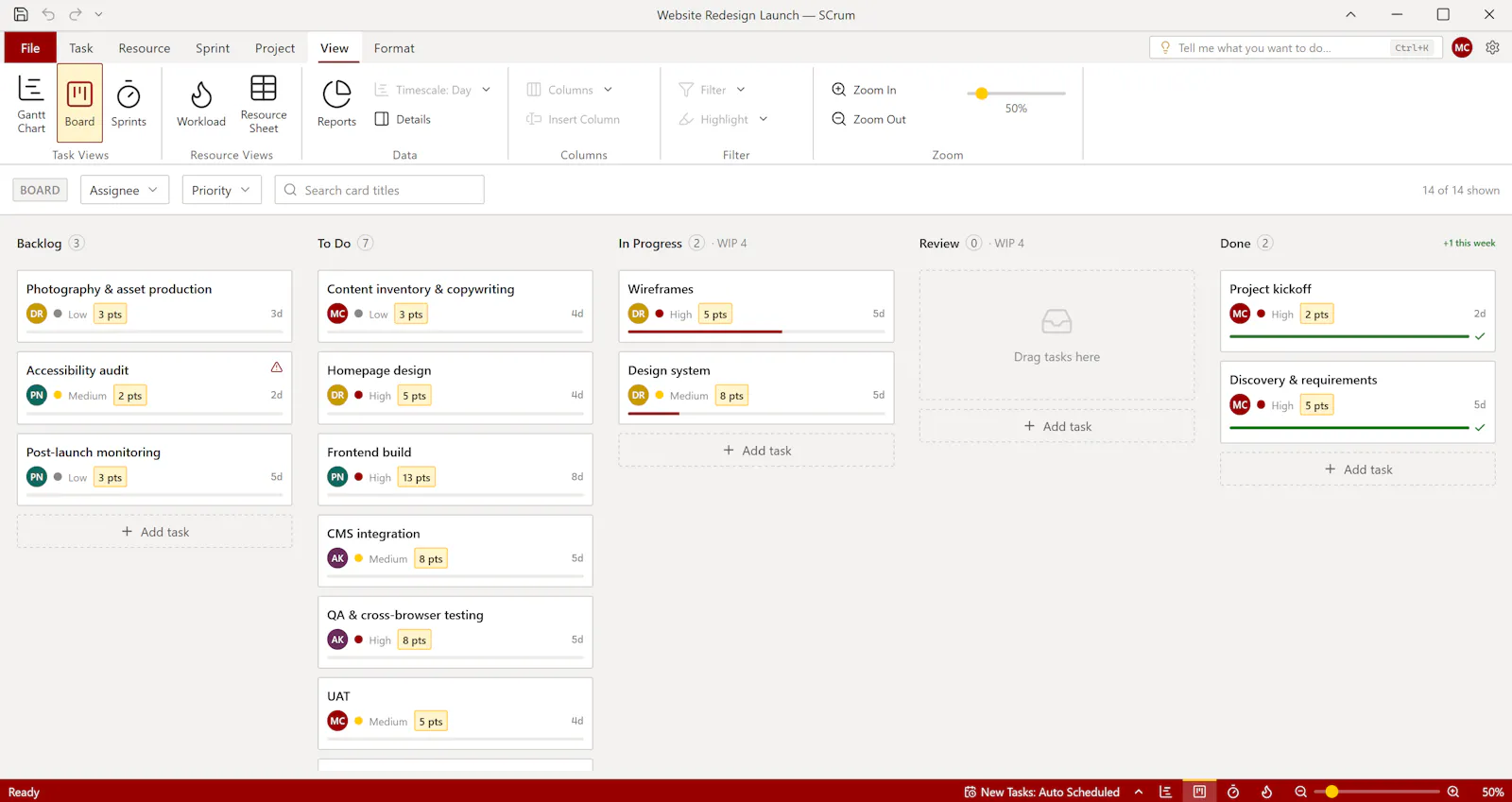Open the Format ribbon tab
The image size is (1512, 802).
click(394, 48)
